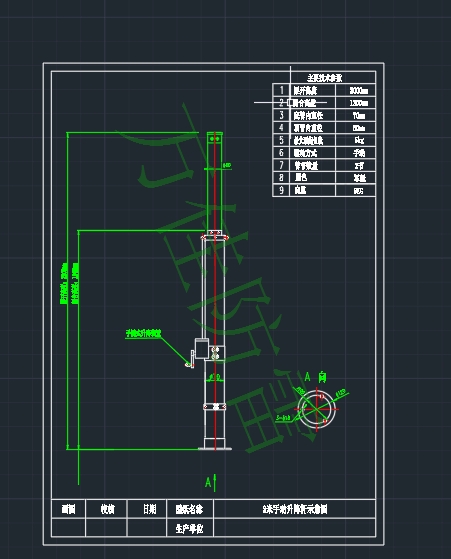Select the circular A-direction section view
The width and height of the screenshot is (451, 559).
coord(317,409)
